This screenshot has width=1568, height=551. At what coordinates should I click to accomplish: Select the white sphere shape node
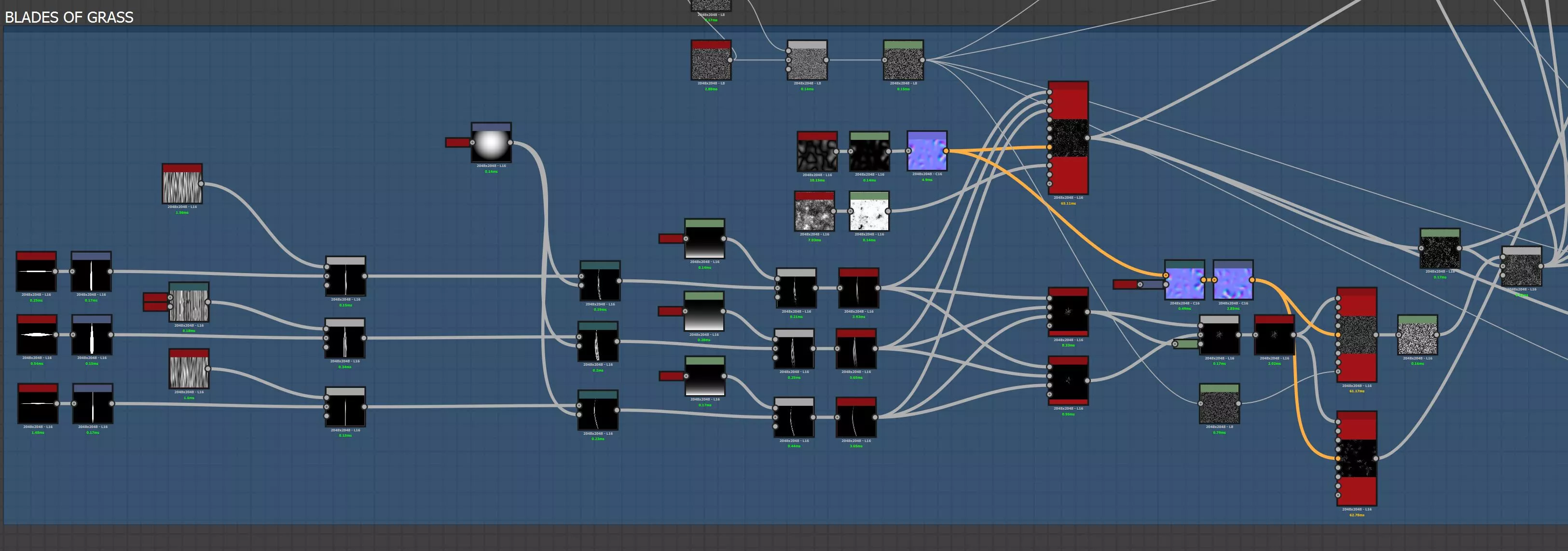[491, 144]
